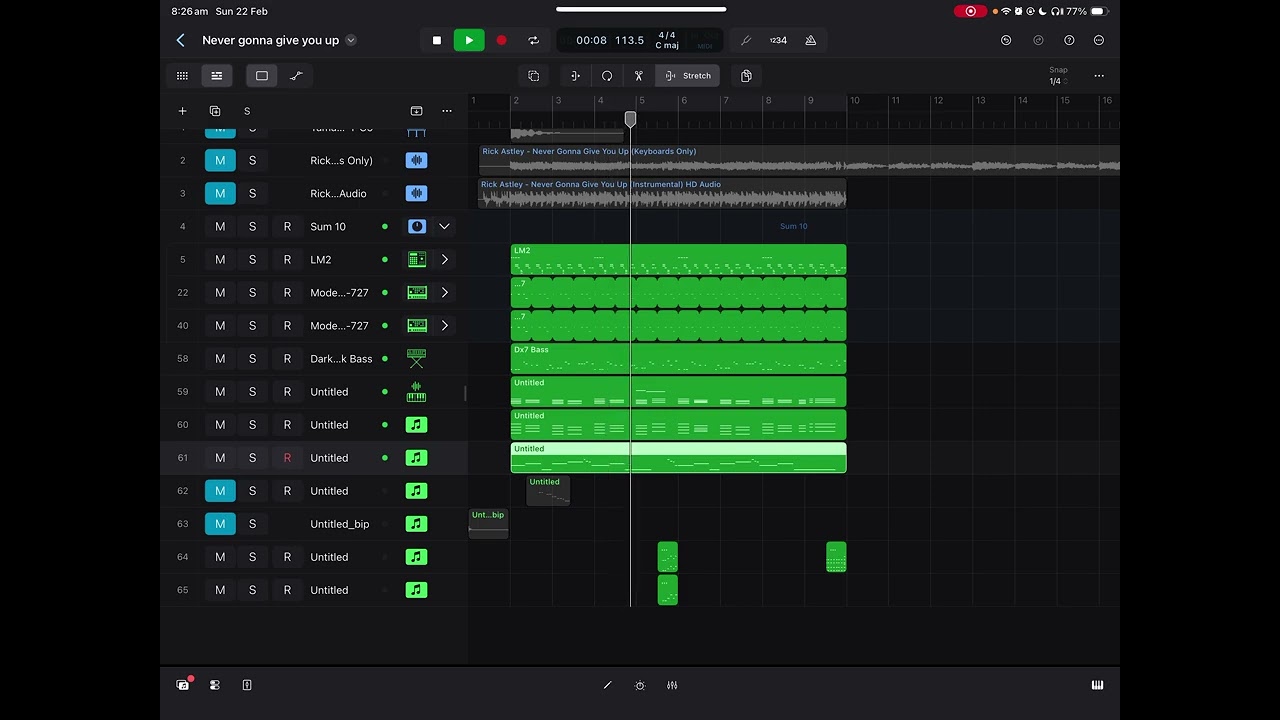Tap the track import icon in header
The image size is (1280, 720).
(x=417, y=111)
